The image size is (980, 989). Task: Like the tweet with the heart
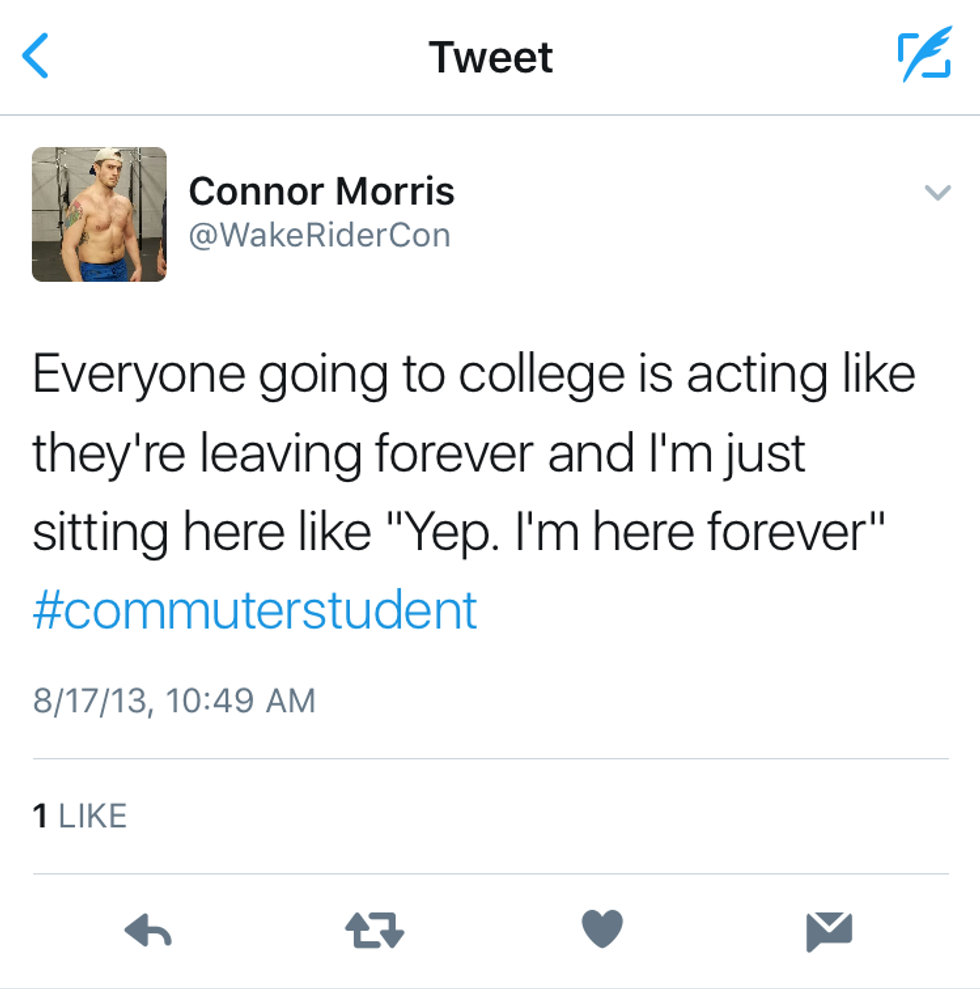pyautogui.click(x=602, y=930)
